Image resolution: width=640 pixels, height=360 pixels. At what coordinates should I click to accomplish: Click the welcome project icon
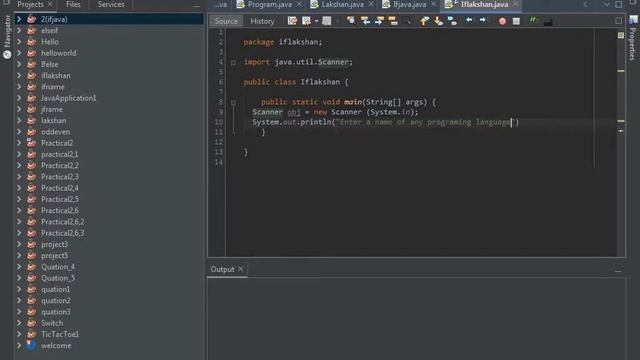(x=31, y=345)
